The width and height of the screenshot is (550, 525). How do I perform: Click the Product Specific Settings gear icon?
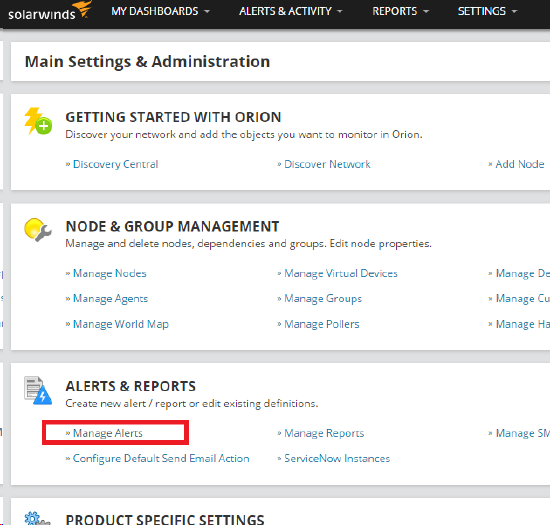pyautogui.click(x=38, y=518)
